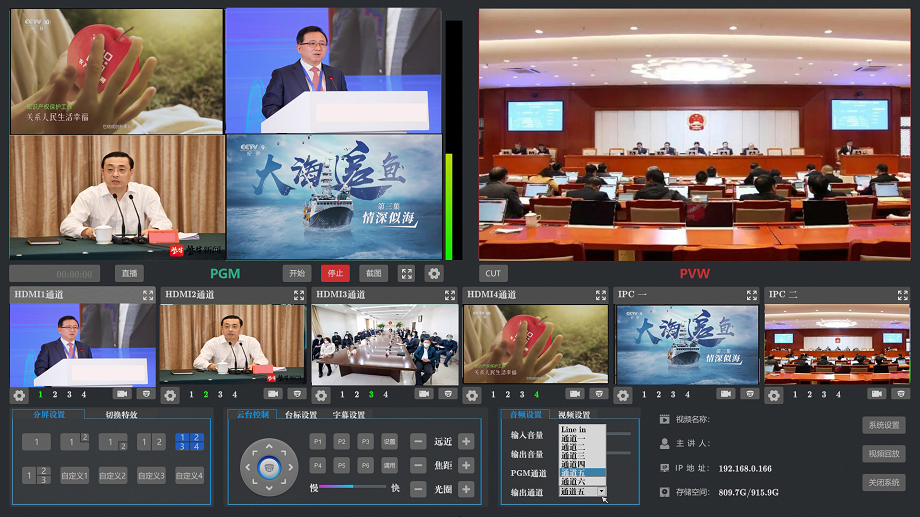The image size is (920, 517).
Task: Click the PGM fullscreen icon
Action: point(406,273)
